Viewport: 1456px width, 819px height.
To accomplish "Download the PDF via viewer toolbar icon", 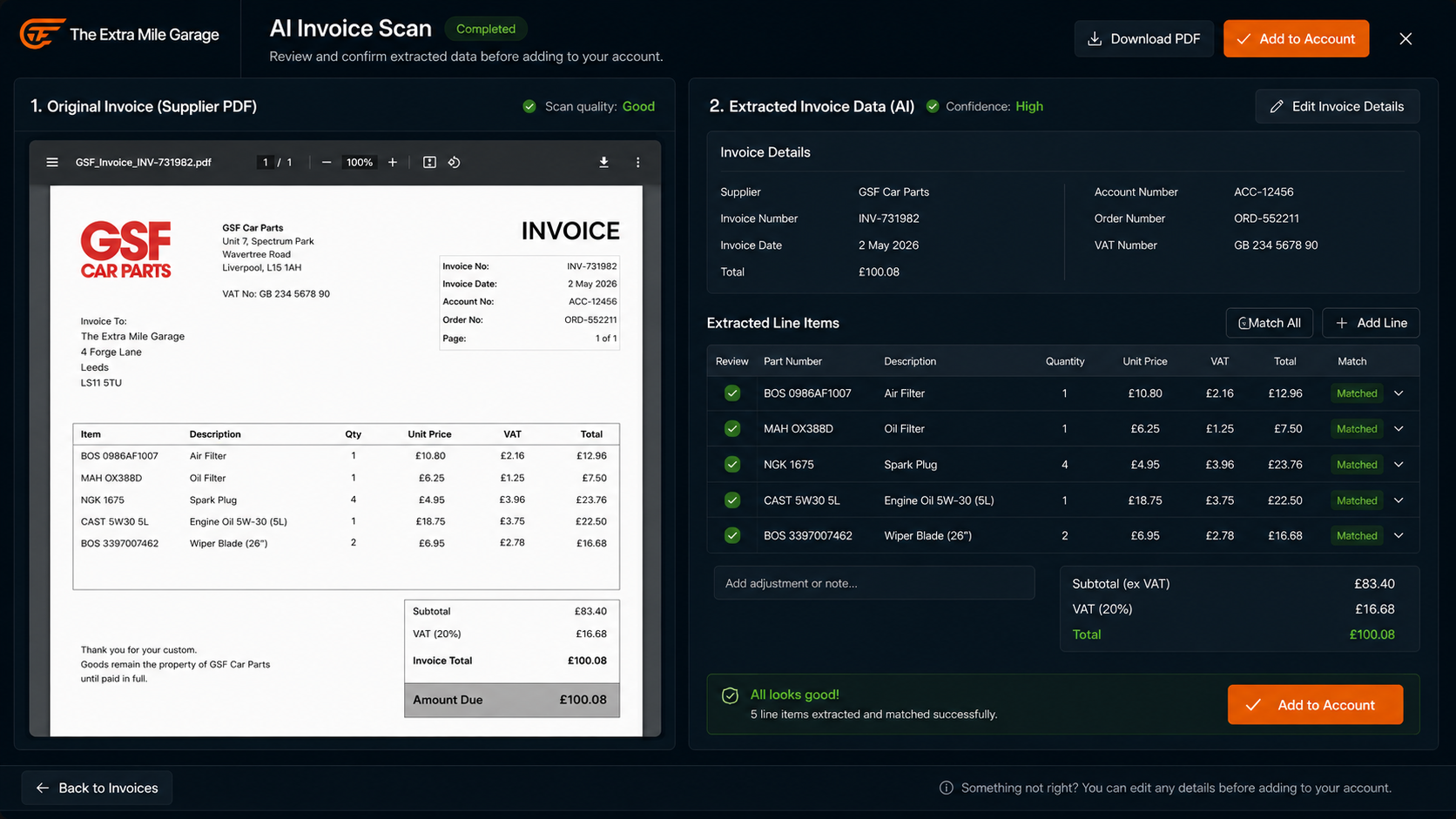I will 603,163.
